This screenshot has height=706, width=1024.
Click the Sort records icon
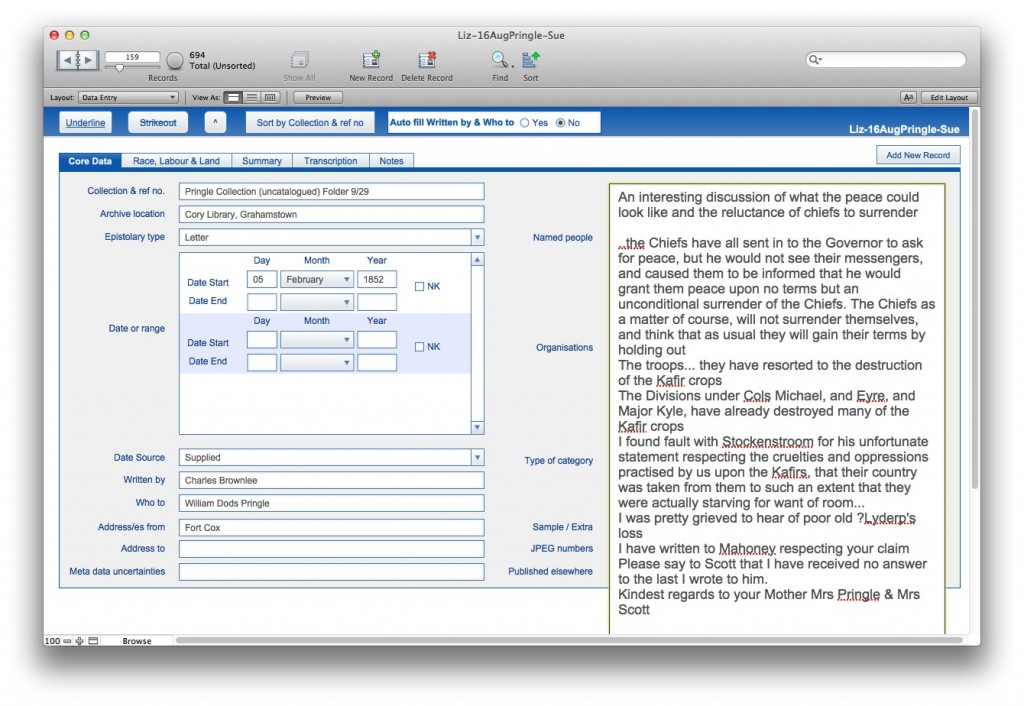[x=530, y=61]
